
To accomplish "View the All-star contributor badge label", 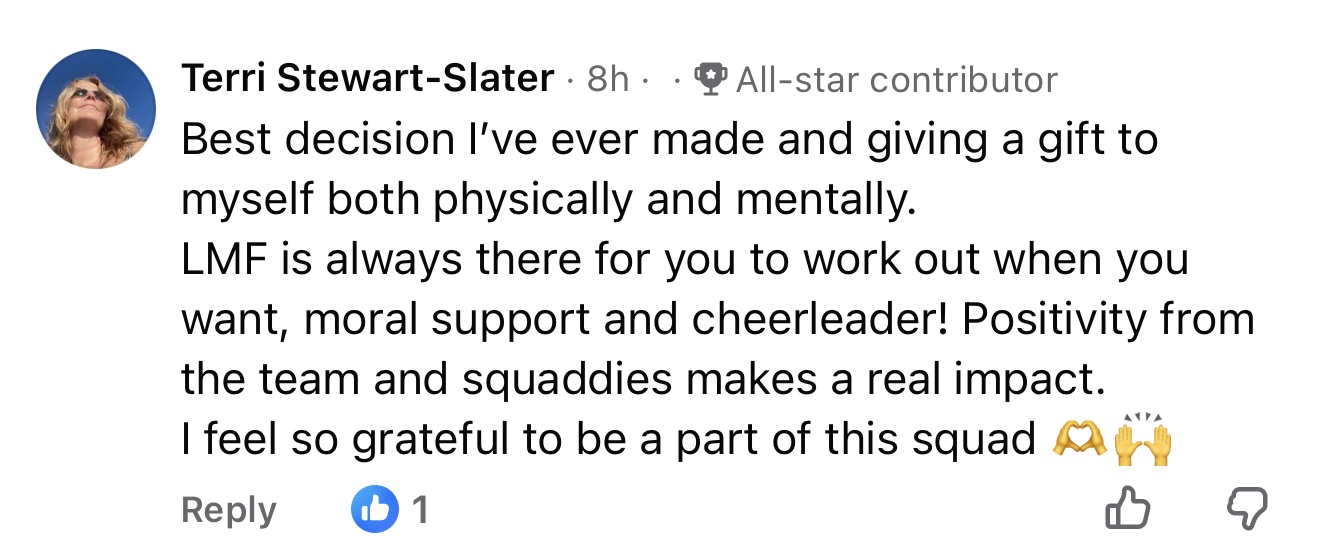I will click(896, 79).
